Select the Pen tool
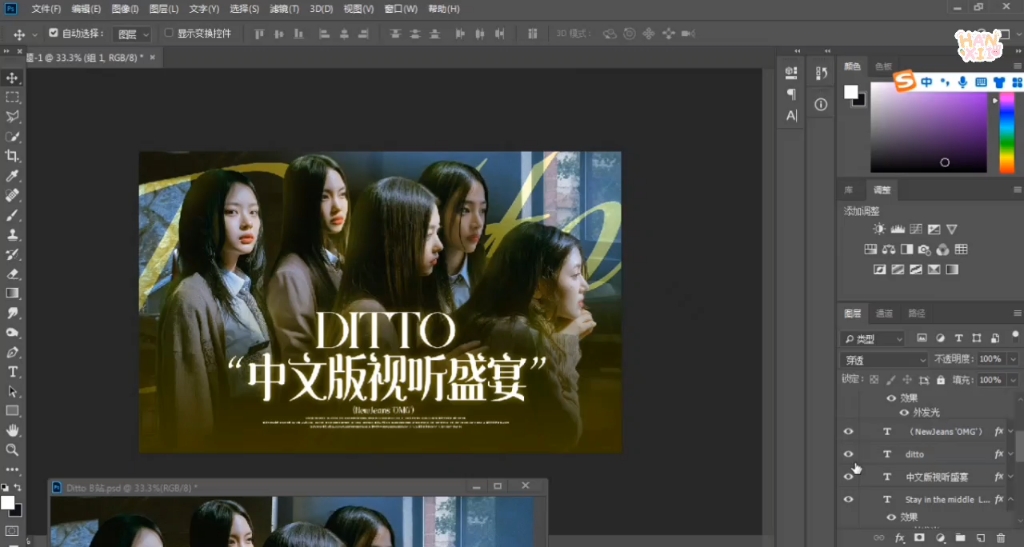Screen dimensions: 1024x547 click(x=12, y=352)
